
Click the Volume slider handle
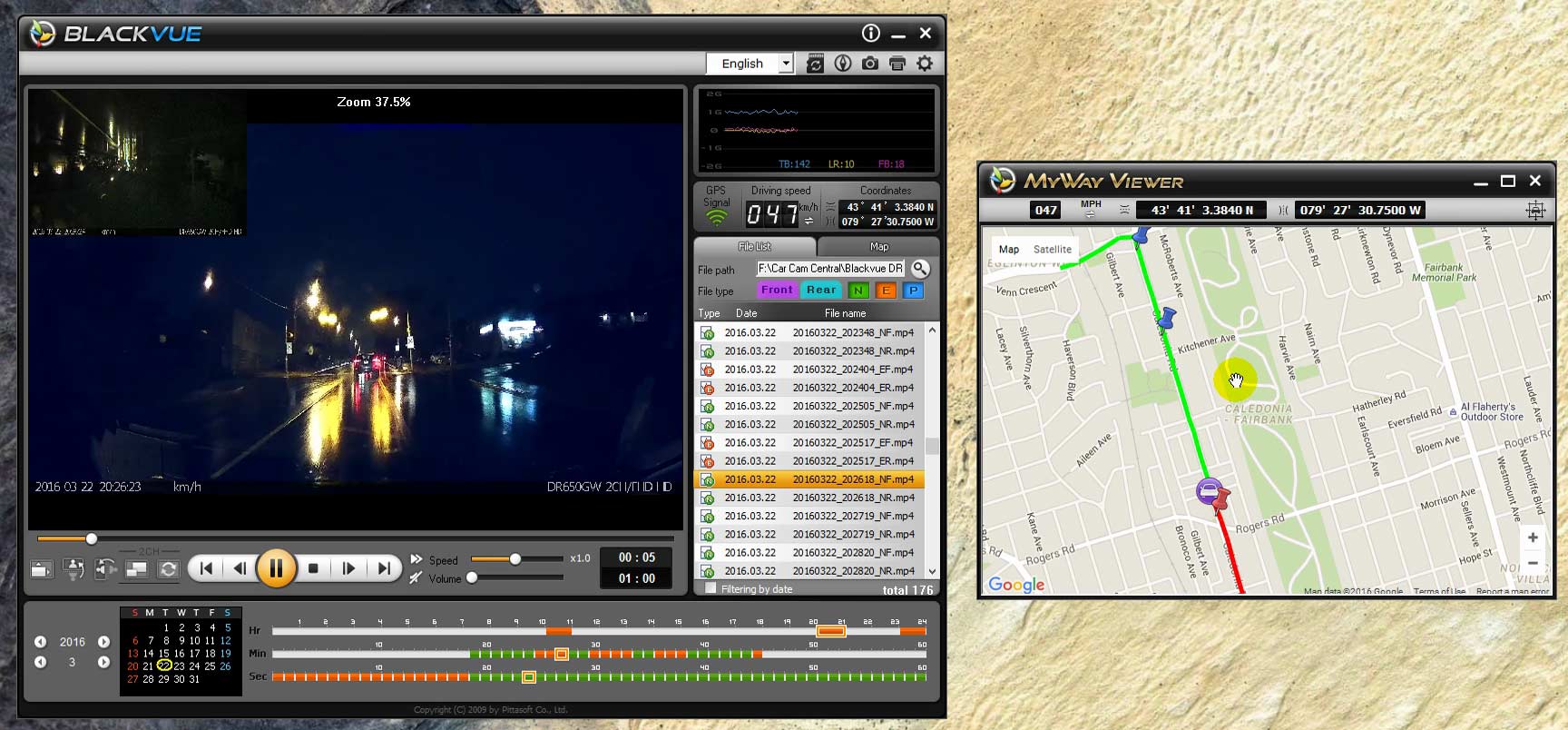[x=472, y=577]
